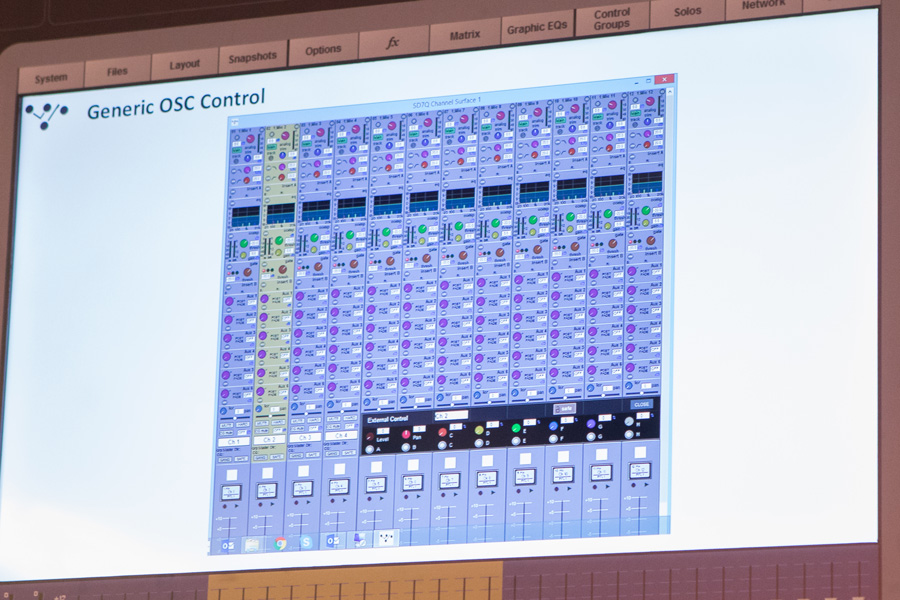Select the Options tab

[x=323, y=50]
